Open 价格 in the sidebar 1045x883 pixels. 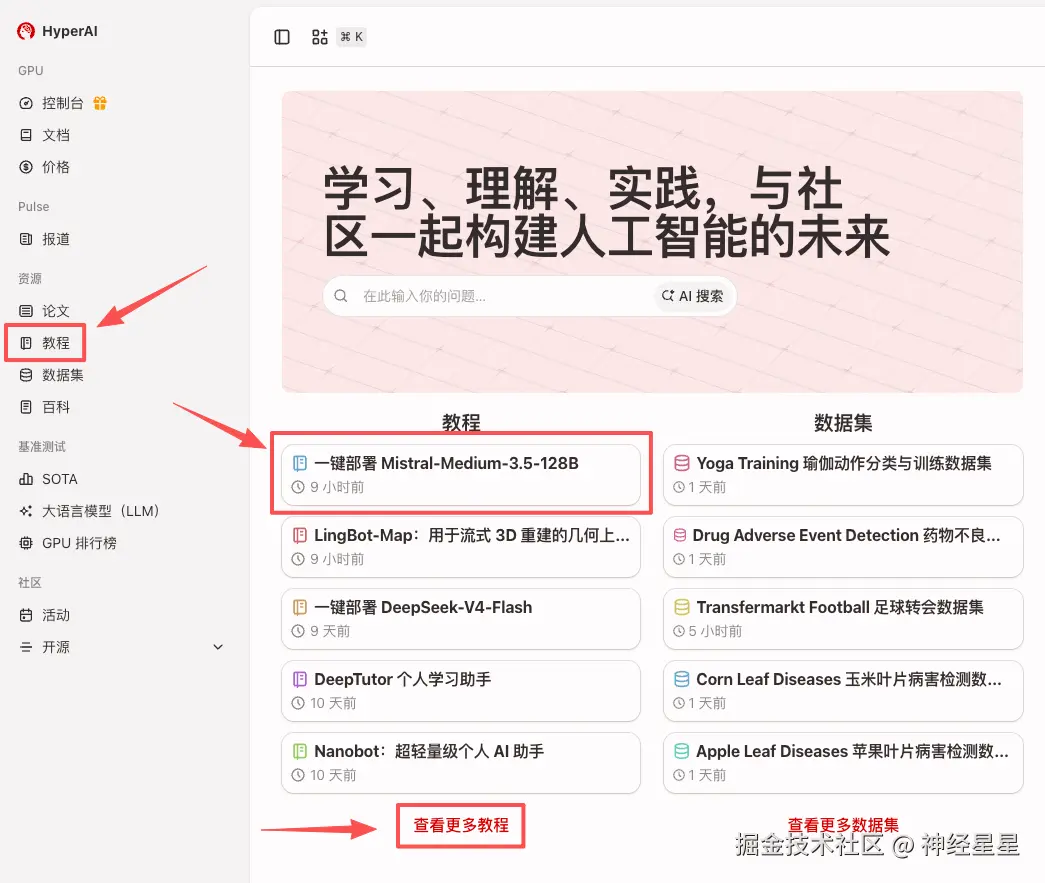tap(56, 167)
